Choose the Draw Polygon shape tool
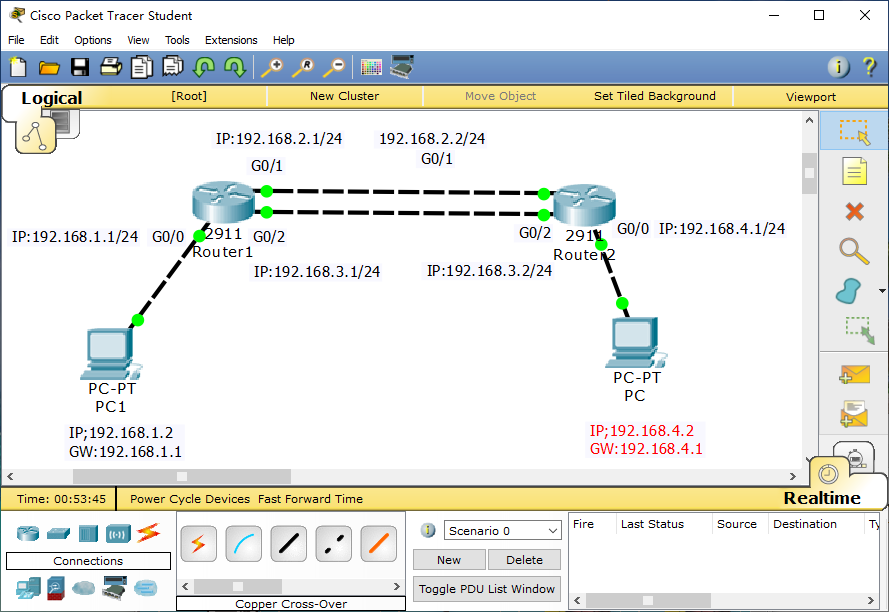The image size is (889, 612). pos(849,291)
